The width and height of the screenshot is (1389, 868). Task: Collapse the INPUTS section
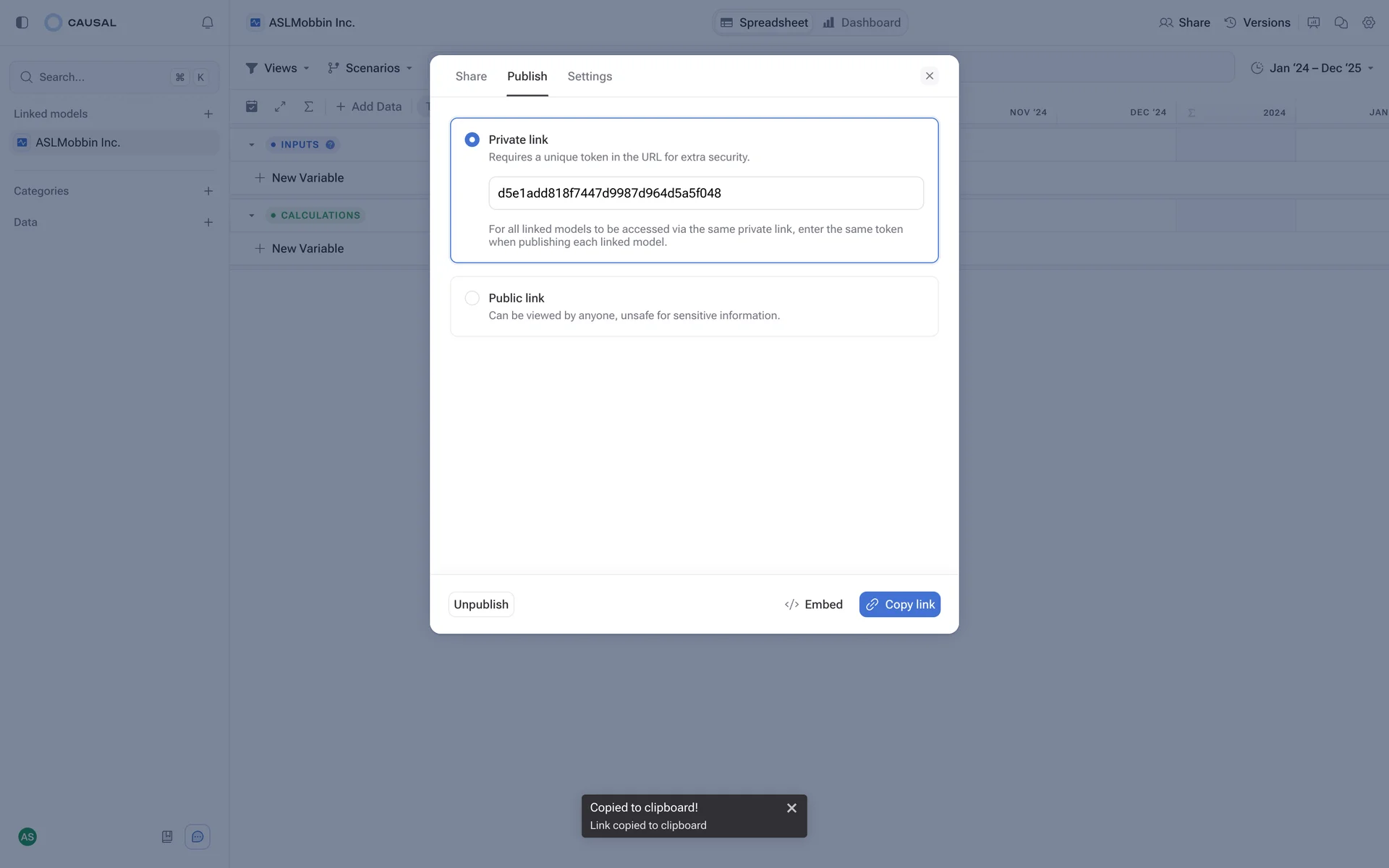[252, 145]
